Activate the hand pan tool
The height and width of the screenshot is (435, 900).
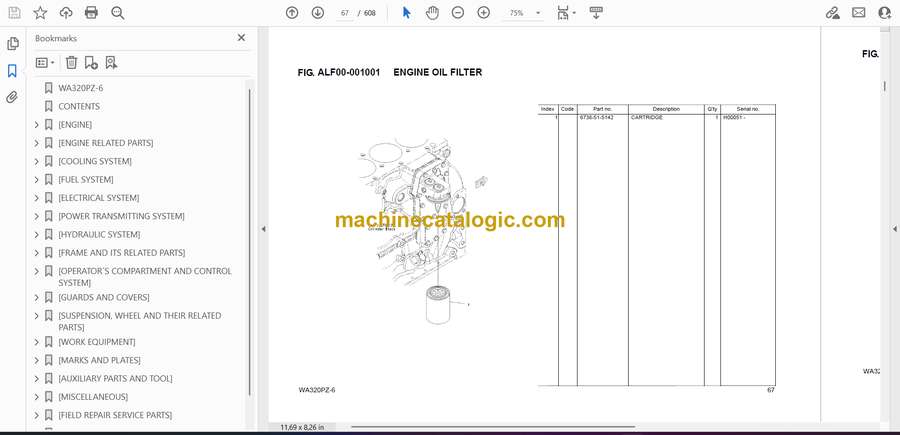pos(432,13)
